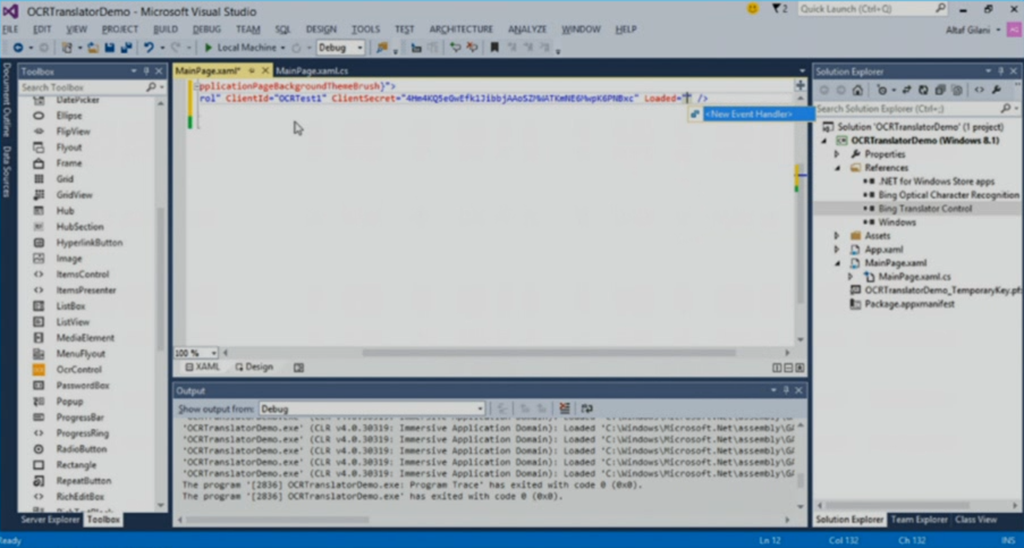Expand the App.xaml node
The image size is (1024, 548).
(837, 250)
